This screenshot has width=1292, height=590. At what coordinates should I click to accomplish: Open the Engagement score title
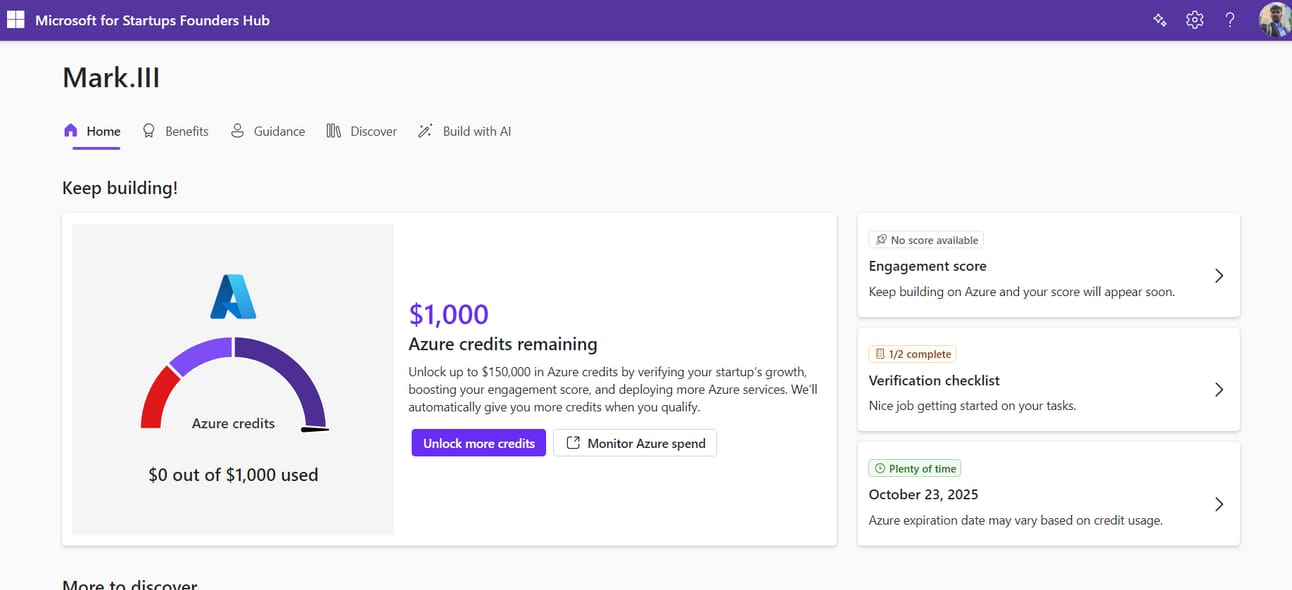[928, 266]
